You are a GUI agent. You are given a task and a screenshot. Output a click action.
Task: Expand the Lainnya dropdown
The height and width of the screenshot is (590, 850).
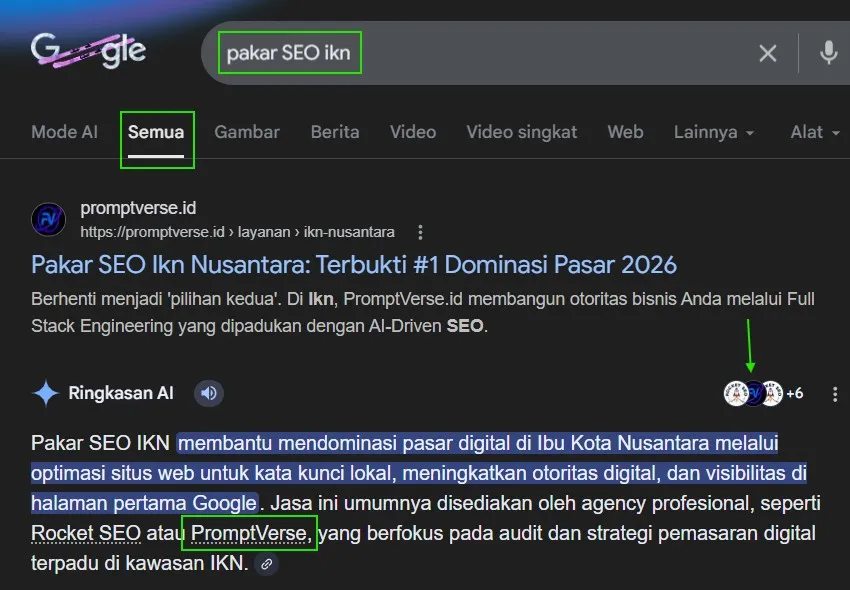(x=714, y=132)
